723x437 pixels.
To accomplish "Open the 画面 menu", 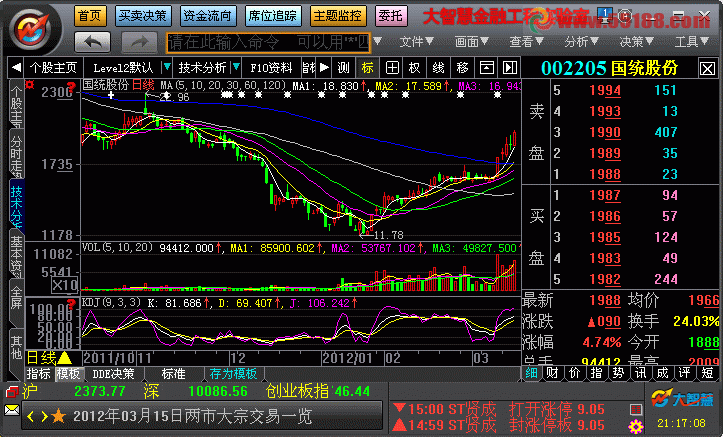I will coord(471,42).
